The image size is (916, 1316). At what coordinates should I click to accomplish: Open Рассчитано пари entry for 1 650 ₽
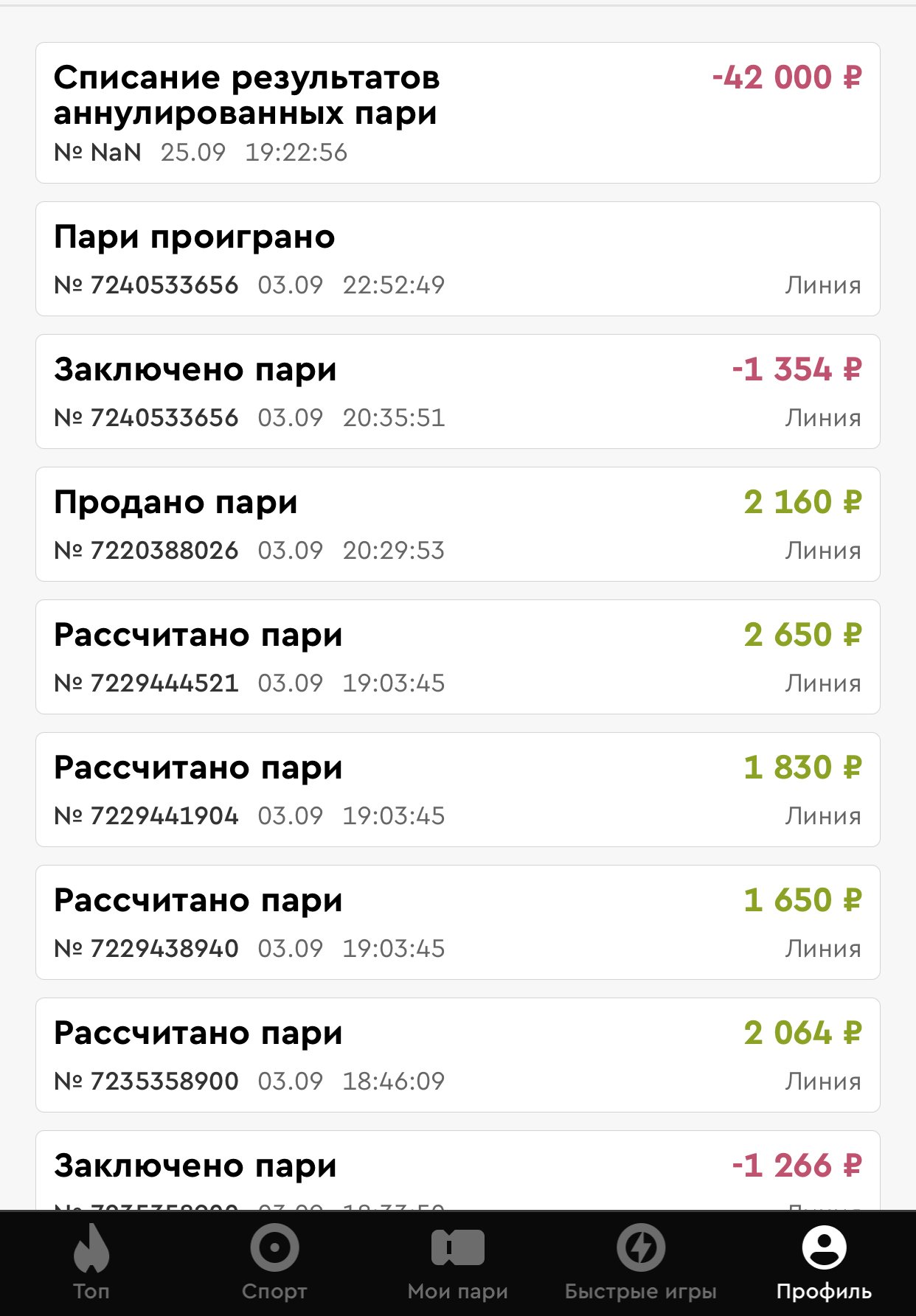pos(457,922)
